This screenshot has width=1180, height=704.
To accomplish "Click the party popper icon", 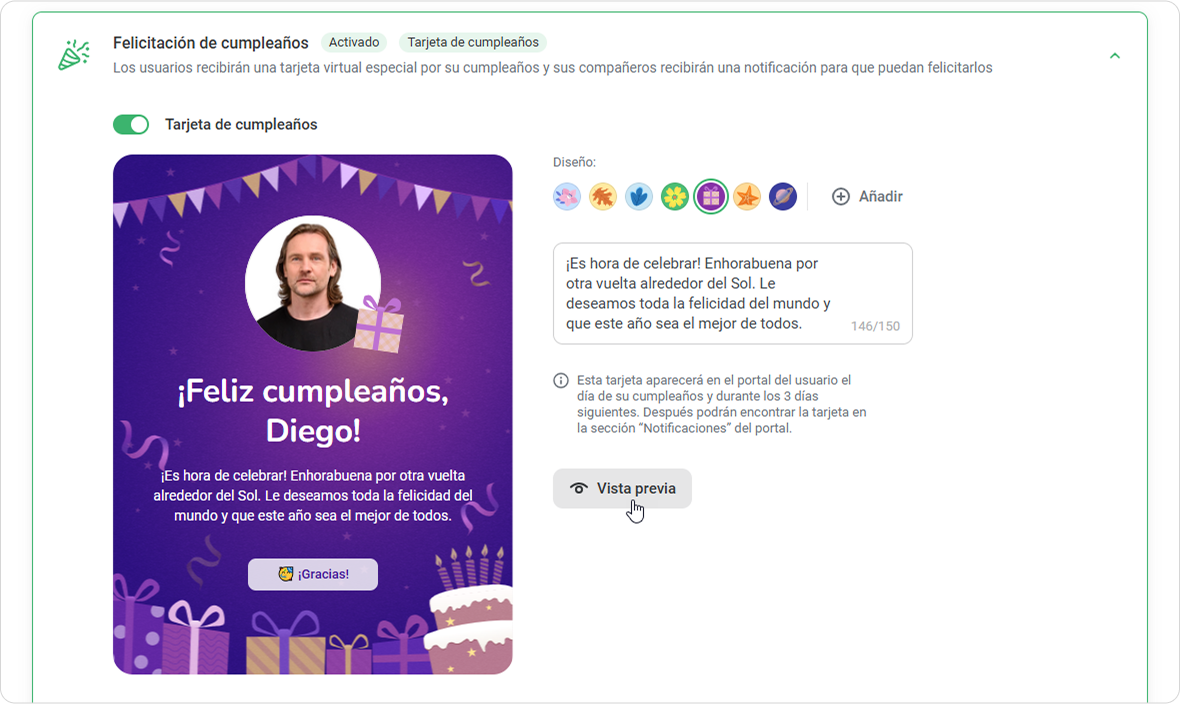I will [x=74, y=55].
